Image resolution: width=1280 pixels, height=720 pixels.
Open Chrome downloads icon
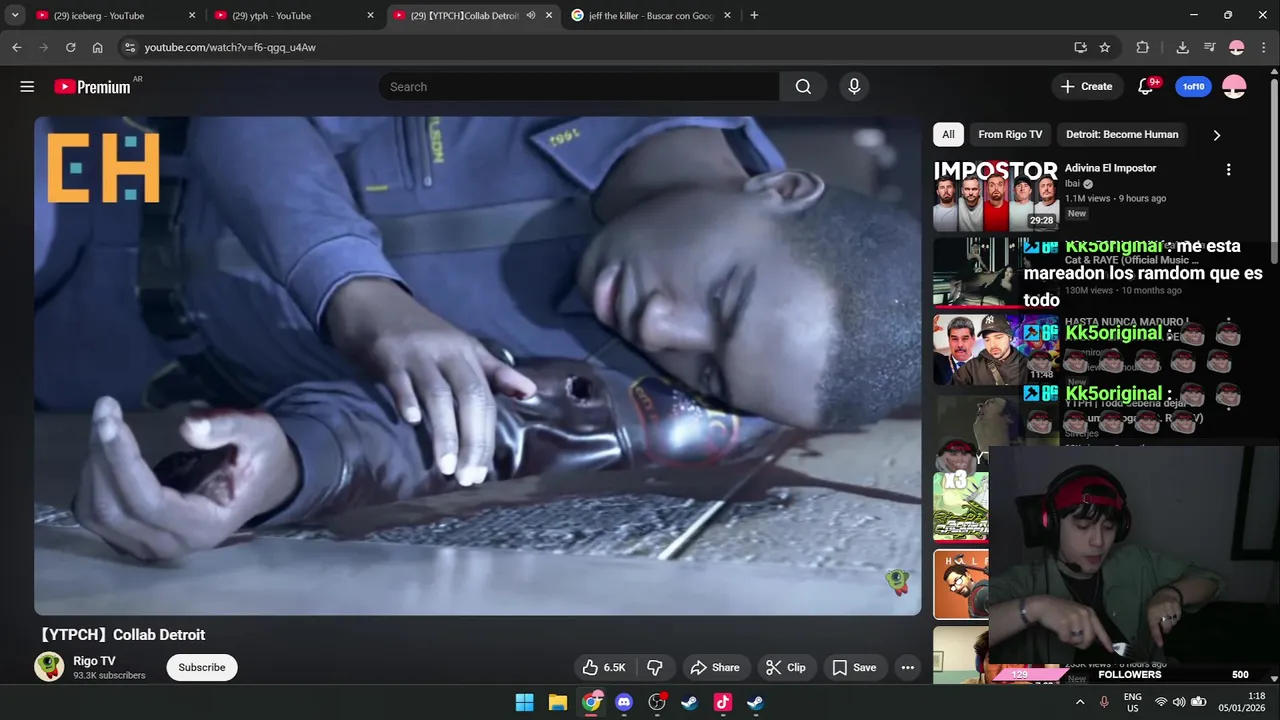[1182, 47]
